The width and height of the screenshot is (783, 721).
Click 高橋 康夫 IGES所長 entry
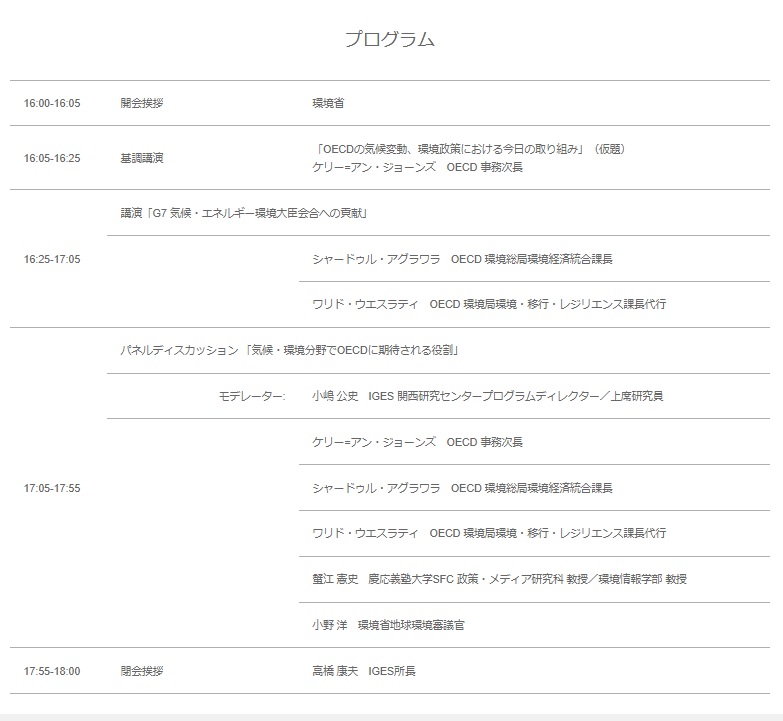coord(364,671)
